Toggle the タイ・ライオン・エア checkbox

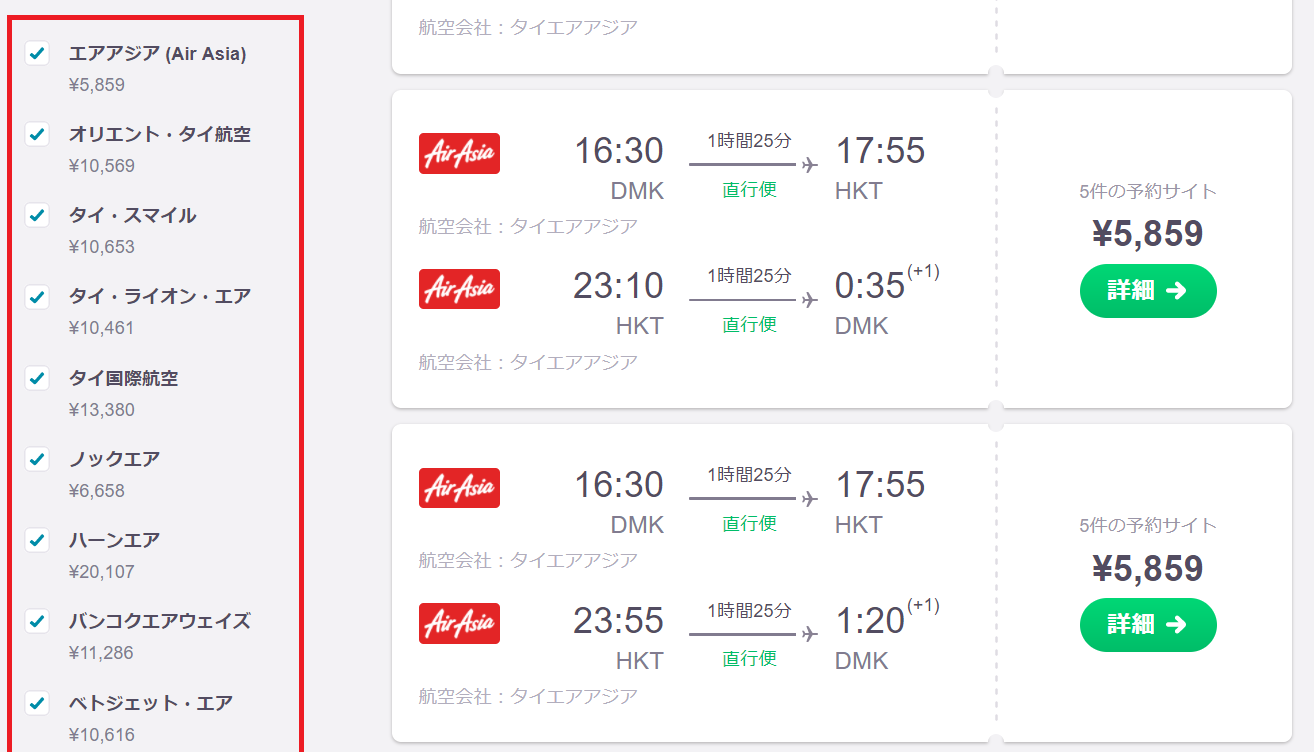37,296
